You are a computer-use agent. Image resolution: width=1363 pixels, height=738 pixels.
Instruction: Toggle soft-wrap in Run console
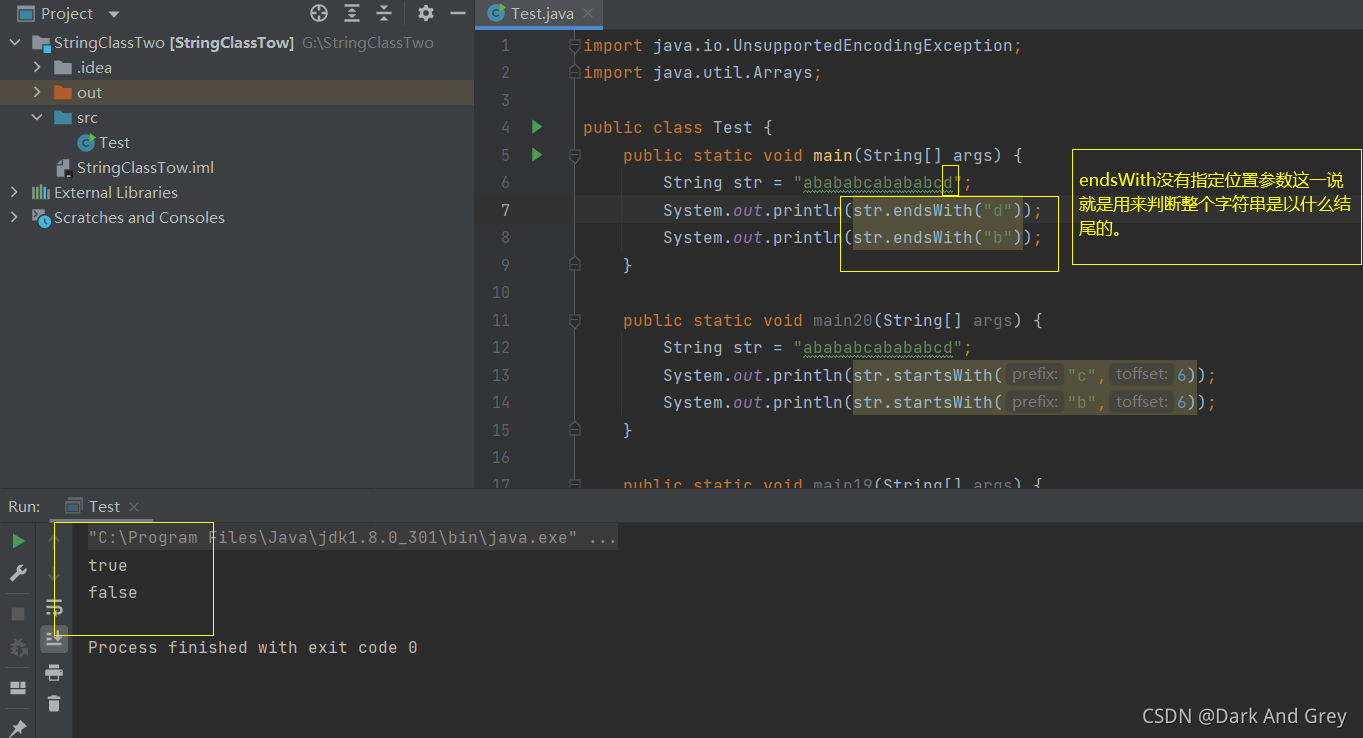click(x=54, y=606)
